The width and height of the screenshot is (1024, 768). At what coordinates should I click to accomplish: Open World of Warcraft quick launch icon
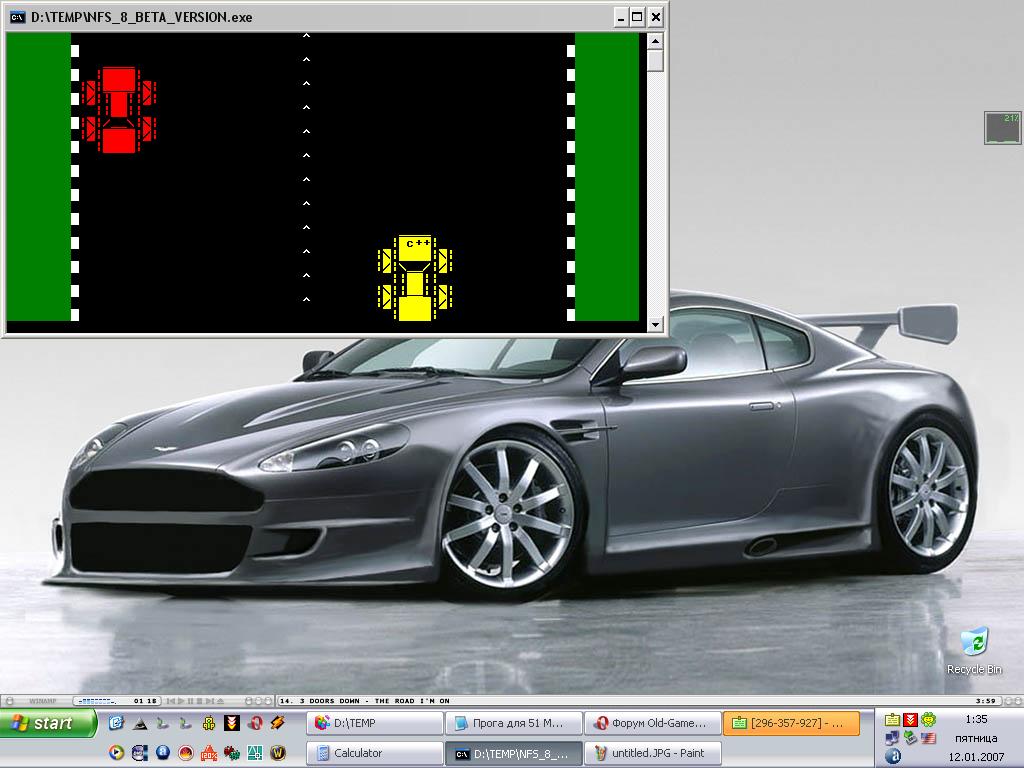click(x=278, y=753)
